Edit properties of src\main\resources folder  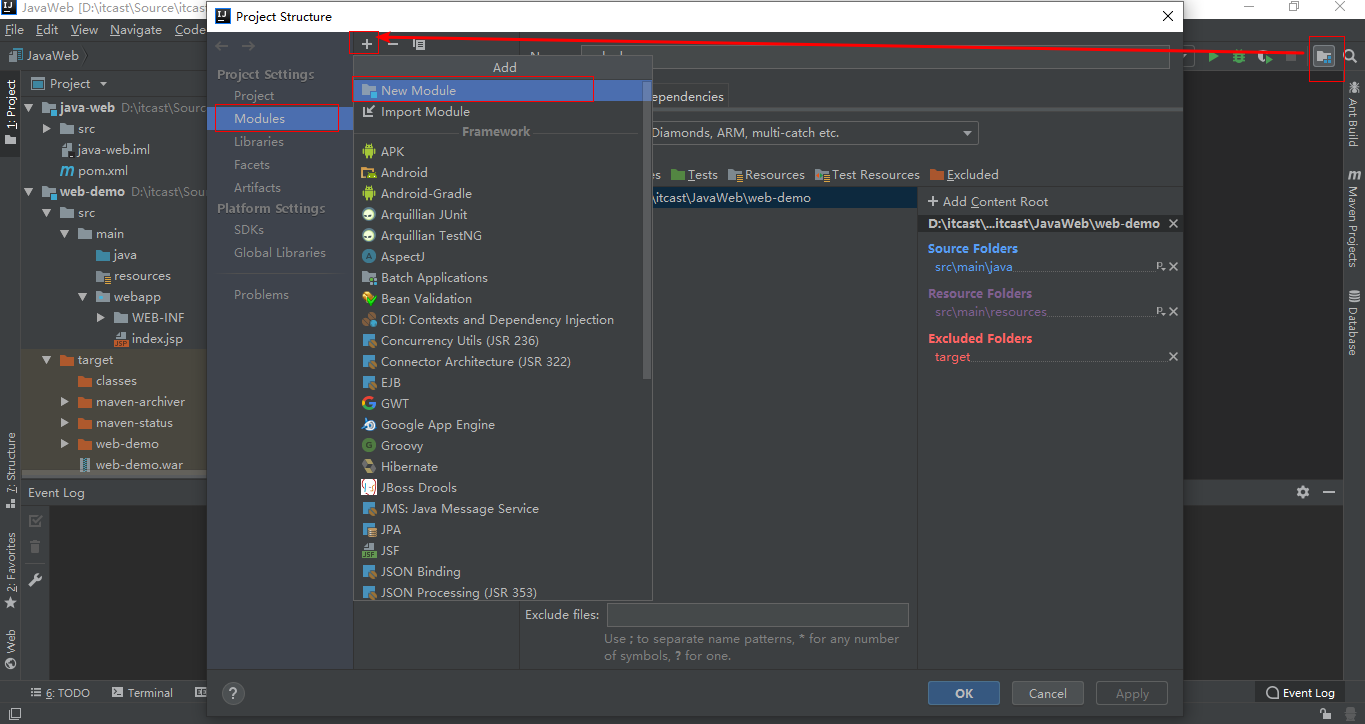coord(1160,312)
